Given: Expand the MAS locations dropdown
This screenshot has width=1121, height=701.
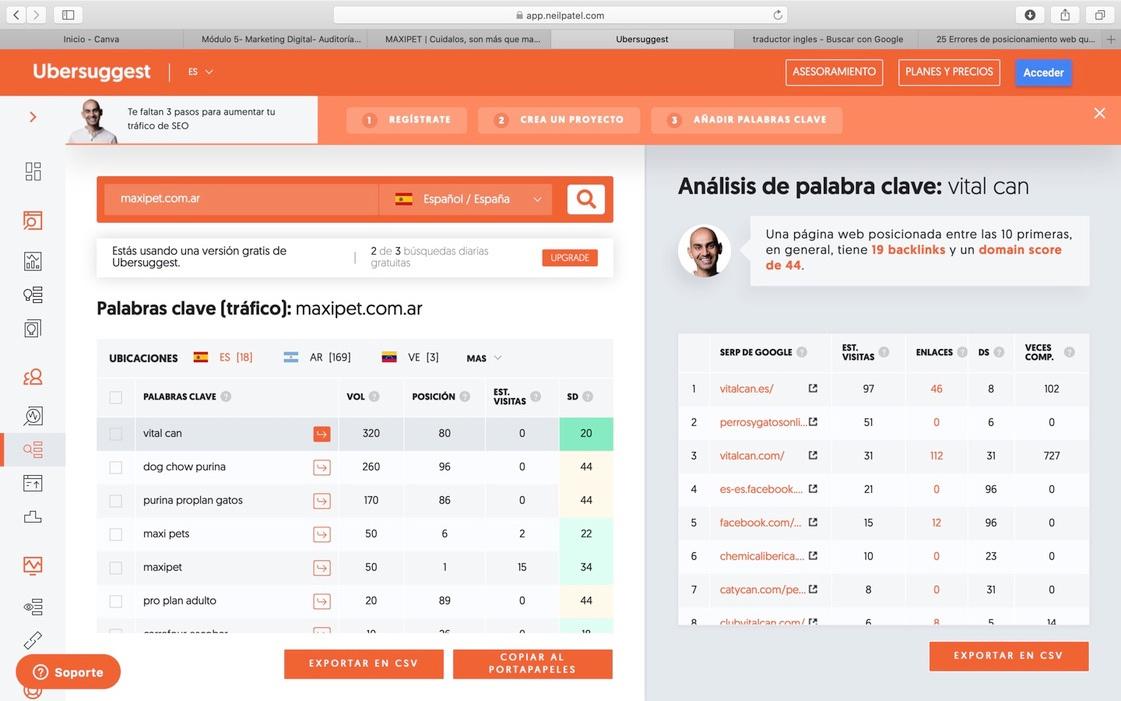Looking at the screenshot, I should [484, 358].
